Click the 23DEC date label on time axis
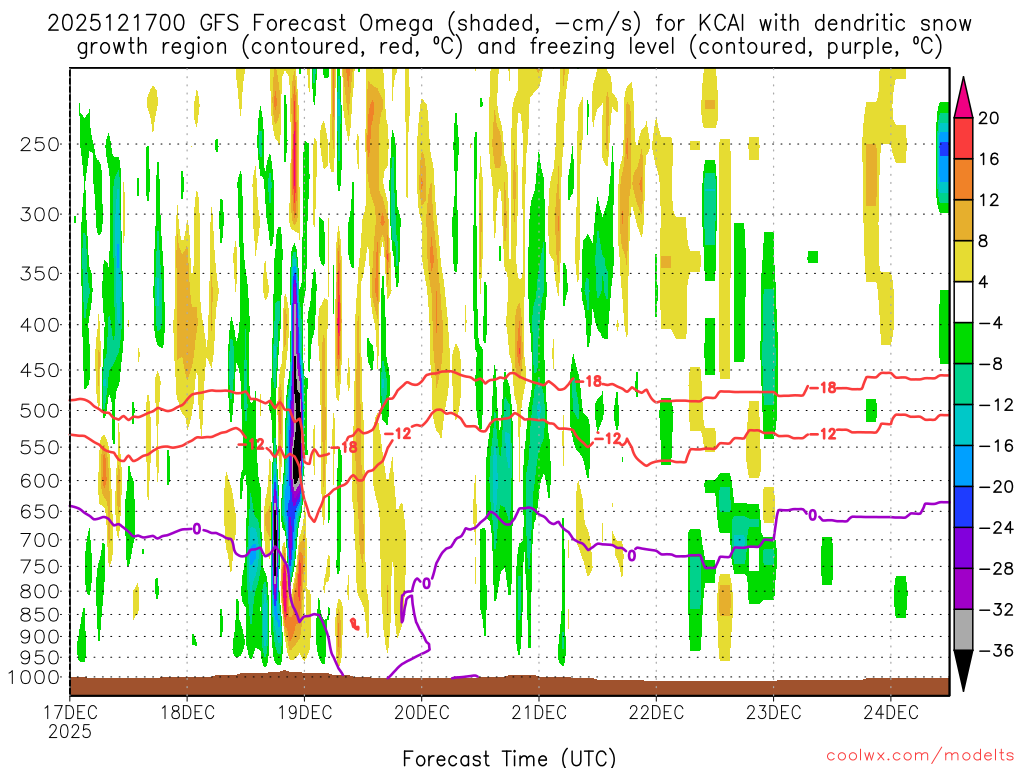 [x=773, y=712]
